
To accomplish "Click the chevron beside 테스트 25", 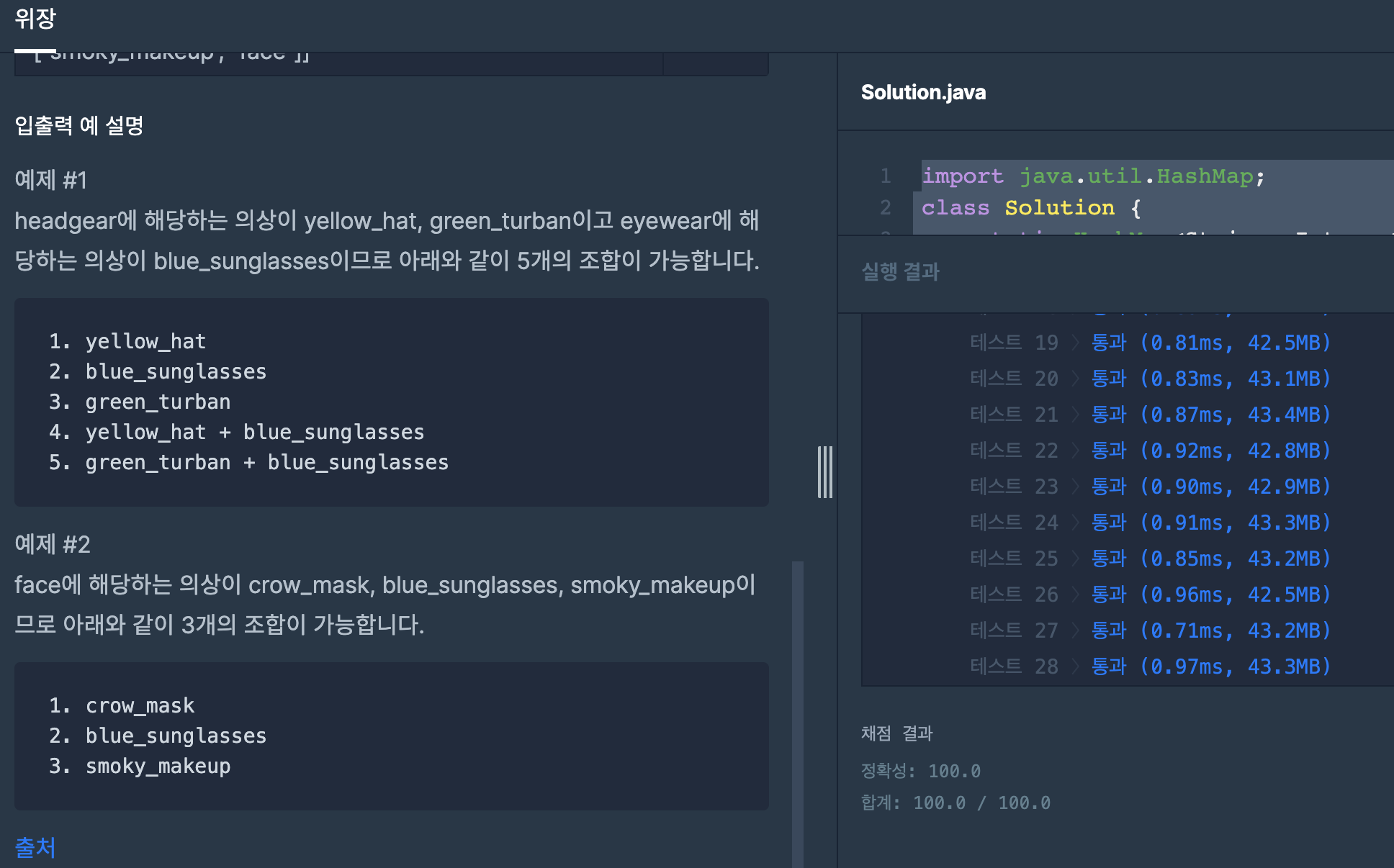I will click(x=1075, y=559).
